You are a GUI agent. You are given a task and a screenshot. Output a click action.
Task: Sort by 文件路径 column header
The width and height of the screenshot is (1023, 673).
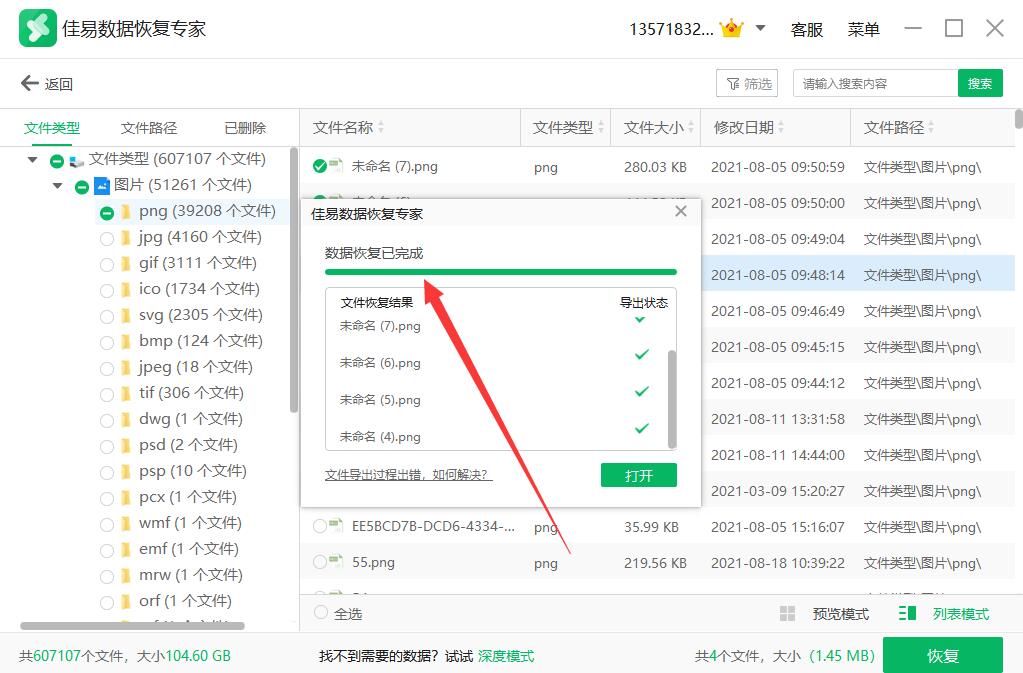pos(894,128)
